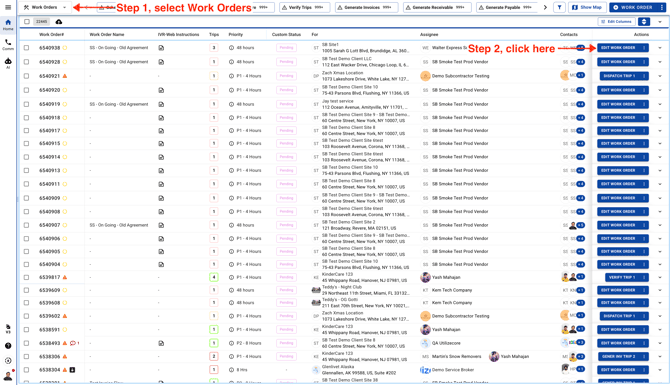Viewport: 670px width, 385px height.
Task: Click location Teddy's - Night Club
Action: tap(342, 287)
